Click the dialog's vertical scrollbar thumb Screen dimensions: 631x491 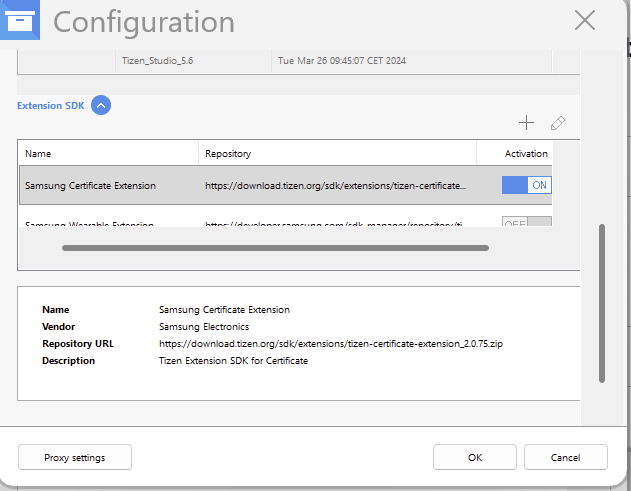click(x=602, y=302)
